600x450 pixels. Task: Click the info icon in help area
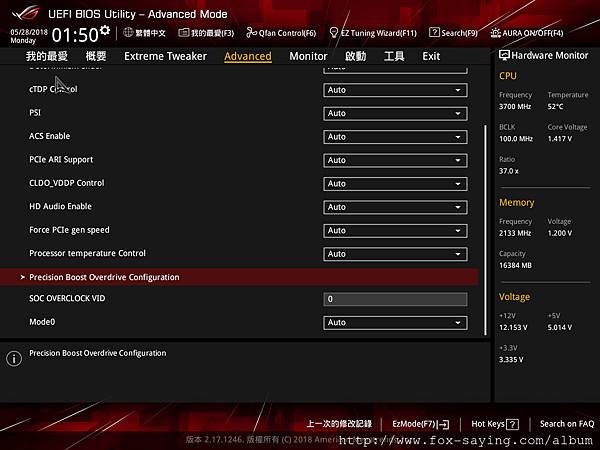tap(14, 359)
